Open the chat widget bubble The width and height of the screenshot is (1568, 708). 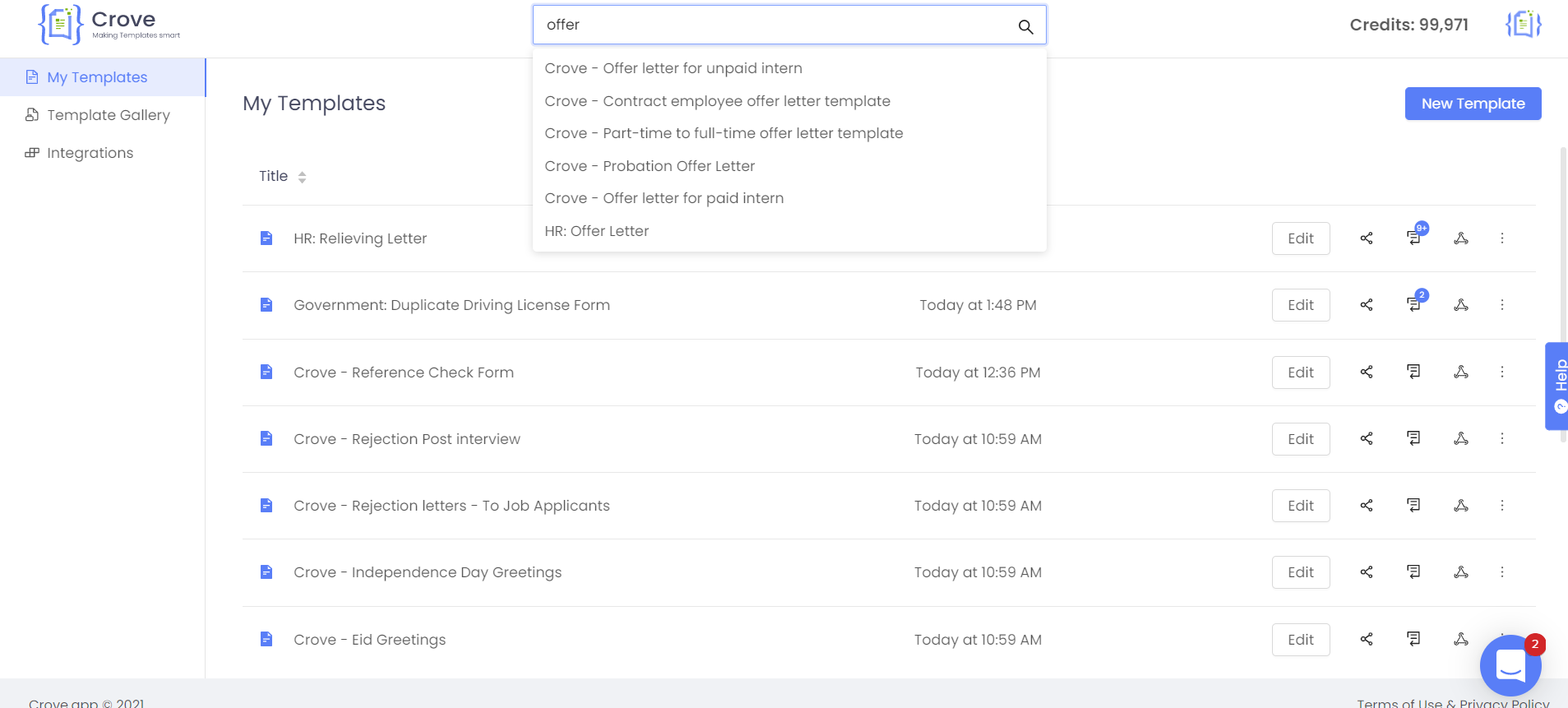click(x=1510, y=665)
